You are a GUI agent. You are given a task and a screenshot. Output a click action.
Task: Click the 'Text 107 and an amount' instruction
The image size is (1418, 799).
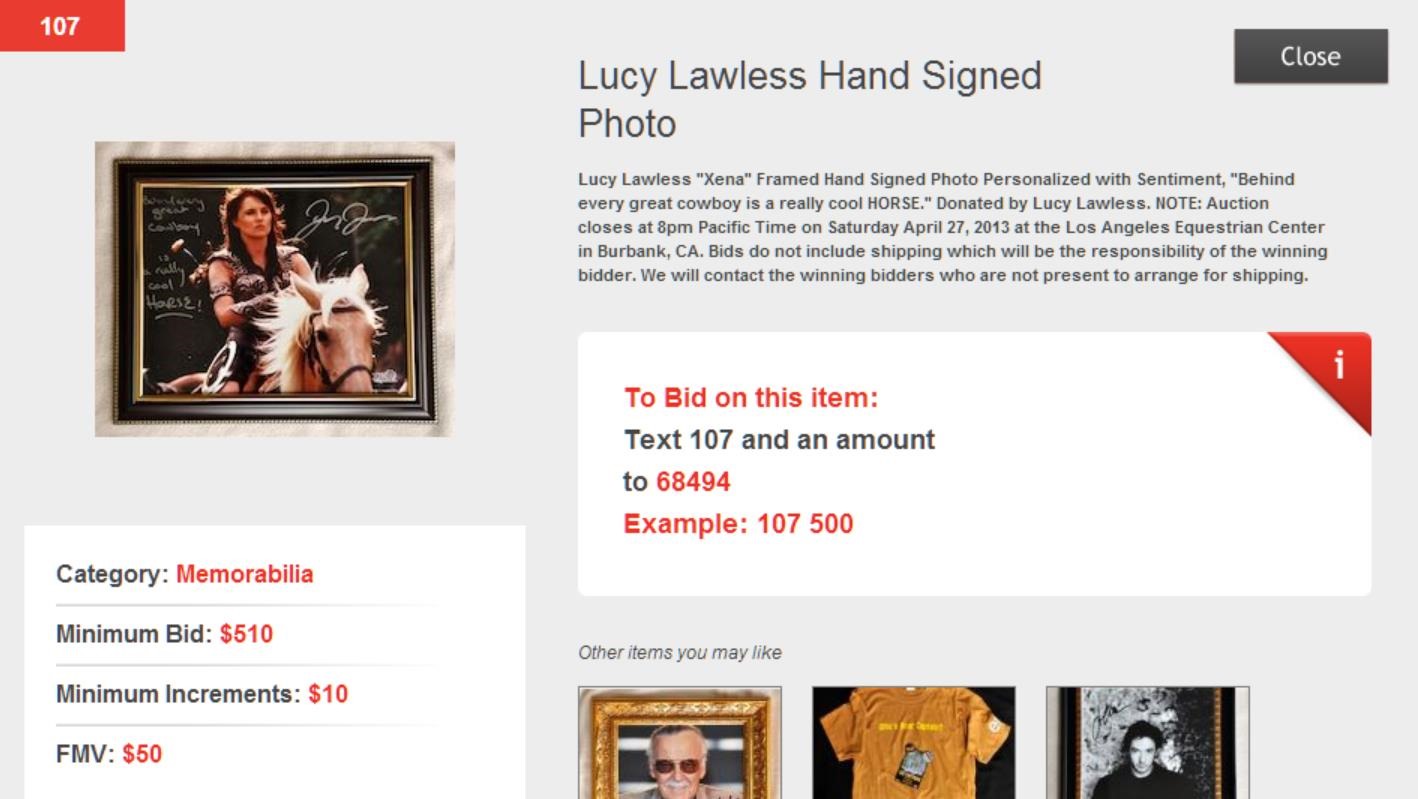[x=780, y=440]
